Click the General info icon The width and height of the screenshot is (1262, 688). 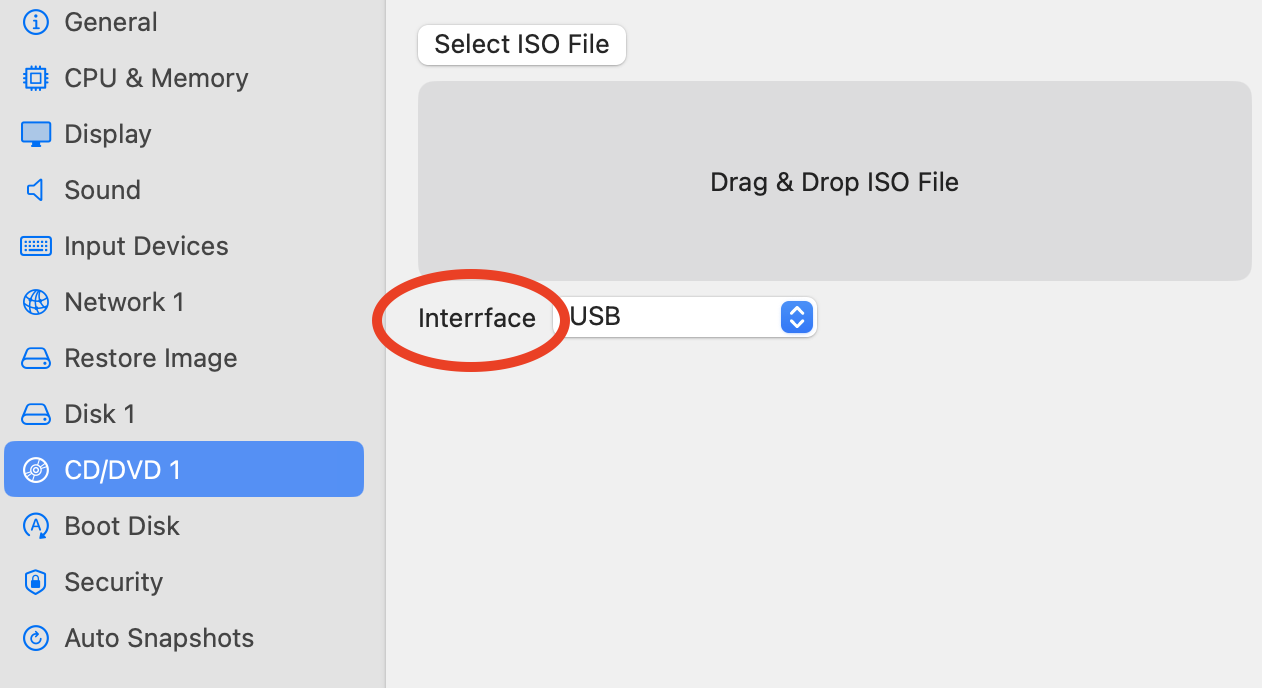[x=36, y=22]
